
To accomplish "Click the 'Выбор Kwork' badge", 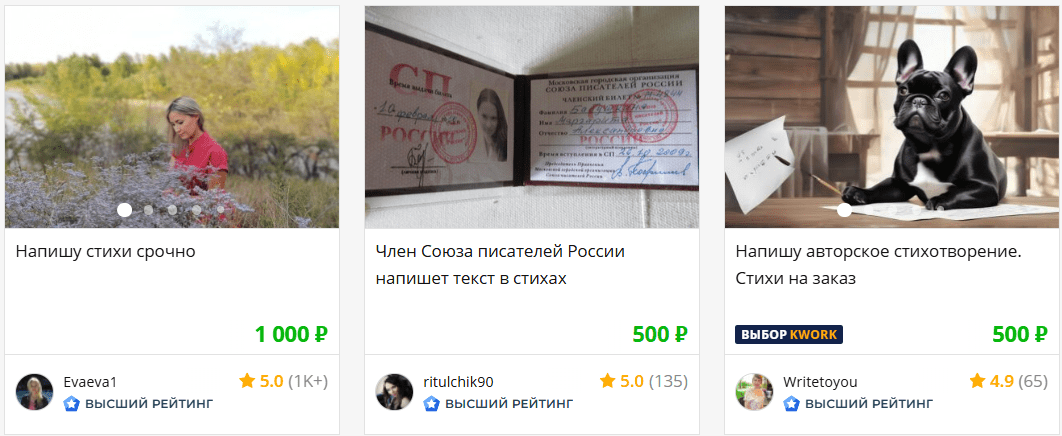I will (789, 334).
